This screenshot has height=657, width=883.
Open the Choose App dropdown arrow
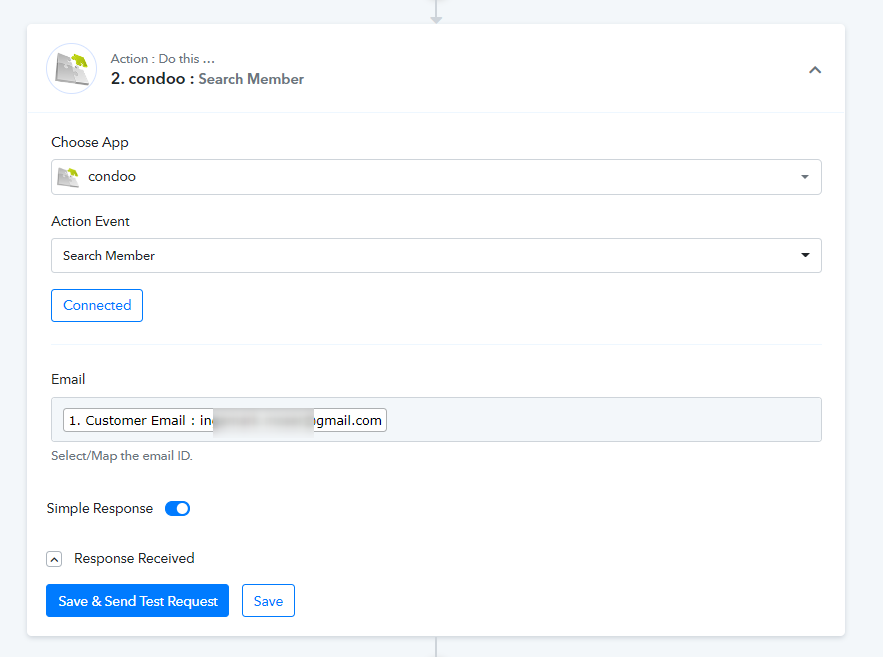pos(805,177)
